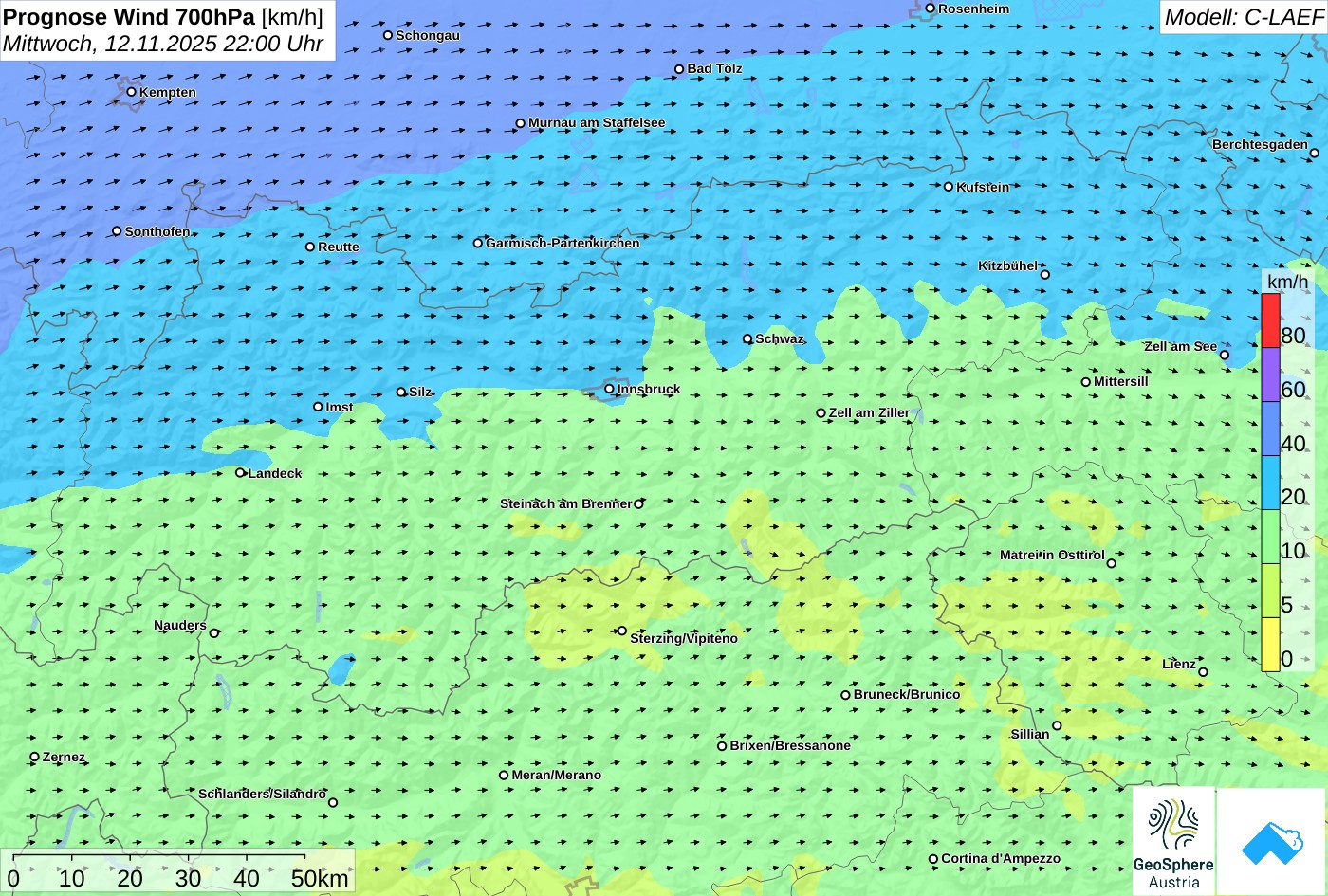
Task: Click the Zernez location marker
Action: [35, 757]
